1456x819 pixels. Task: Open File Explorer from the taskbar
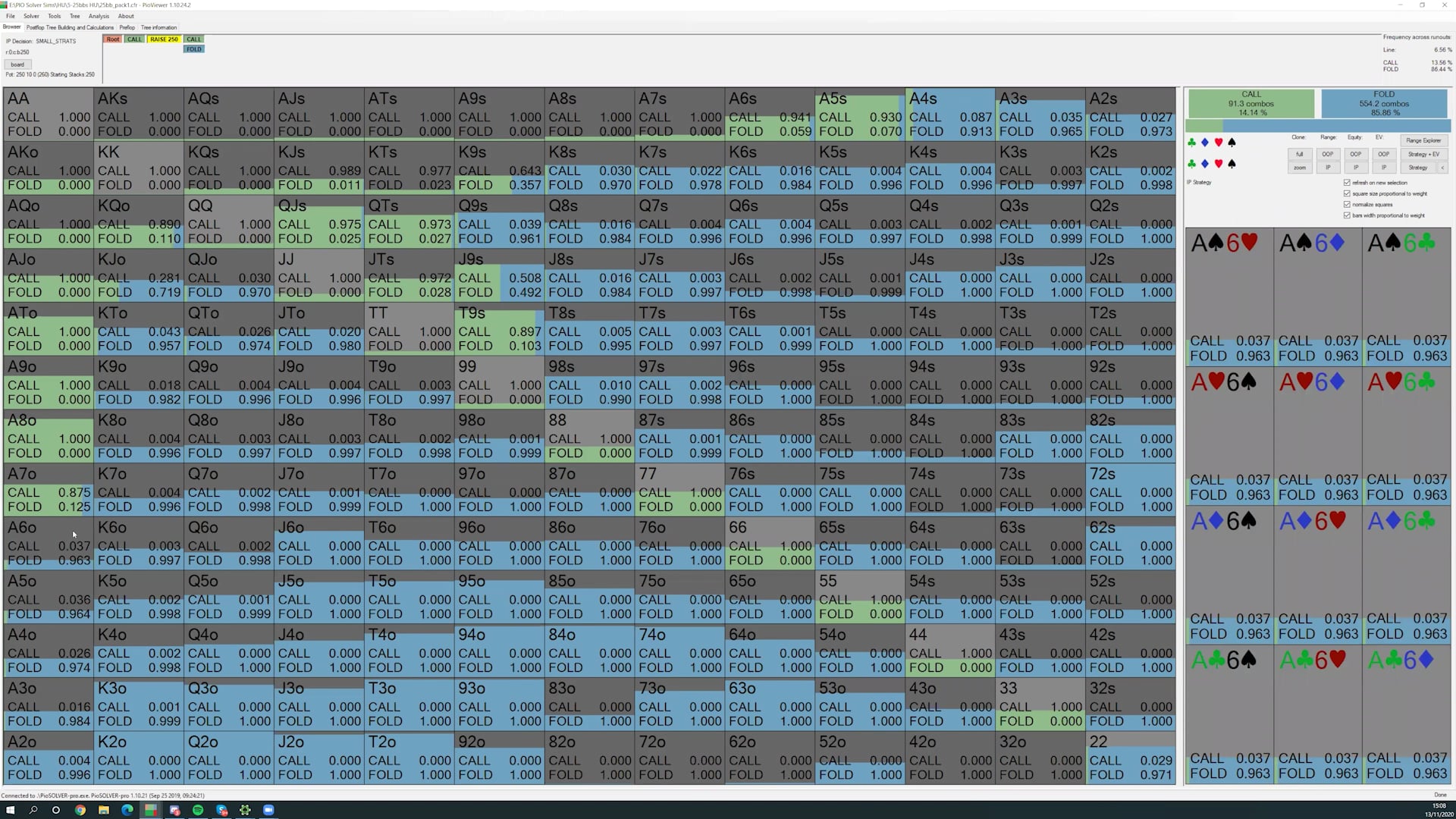[x=104, y=810]
